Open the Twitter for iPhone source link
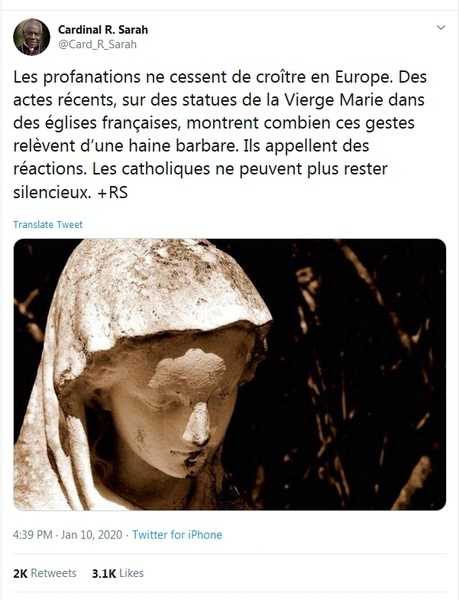The height and width of the screenshot is (600, 459). [177, 535]
